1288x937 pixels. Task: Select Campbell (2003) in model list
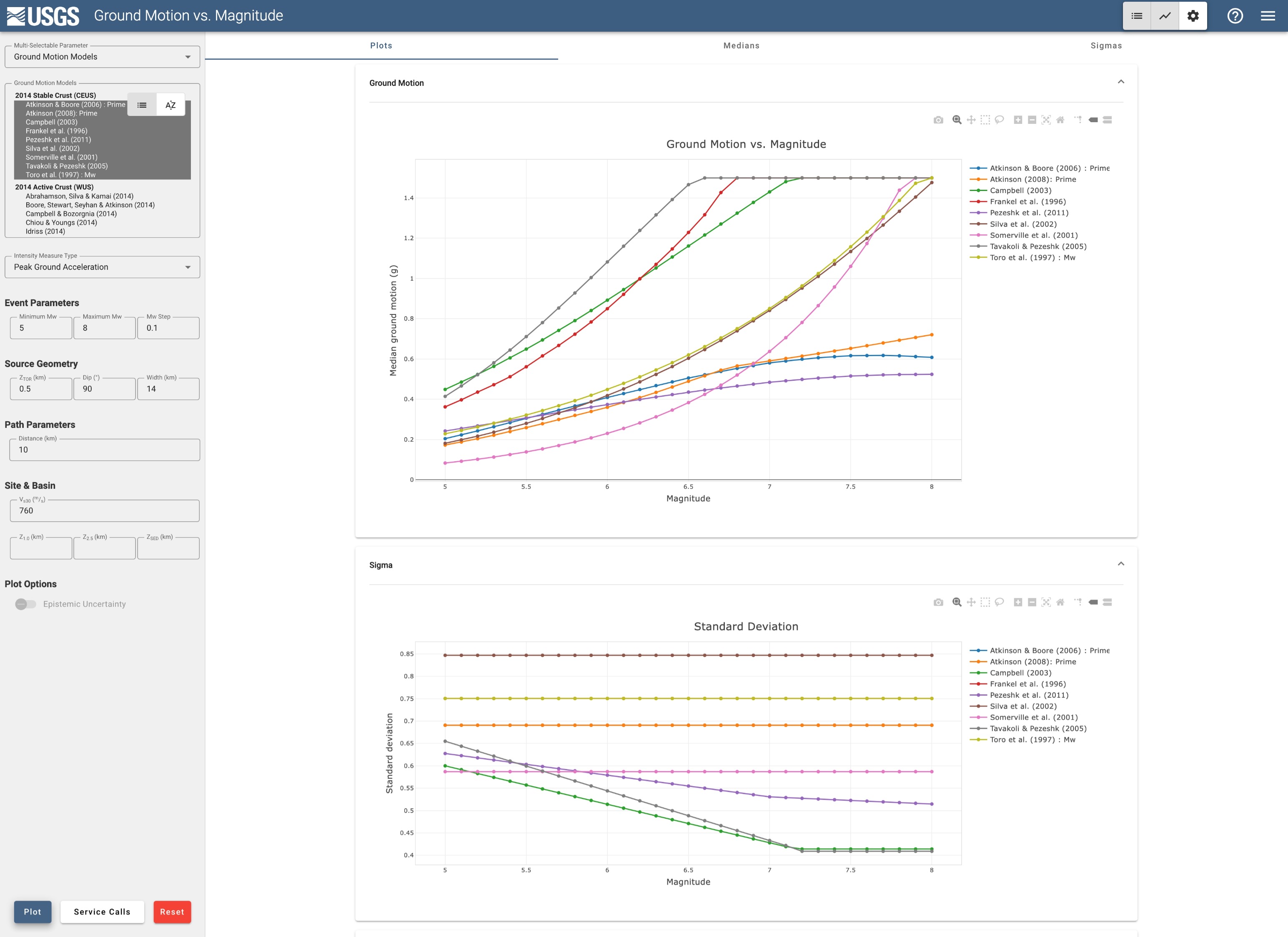(102, 122)
